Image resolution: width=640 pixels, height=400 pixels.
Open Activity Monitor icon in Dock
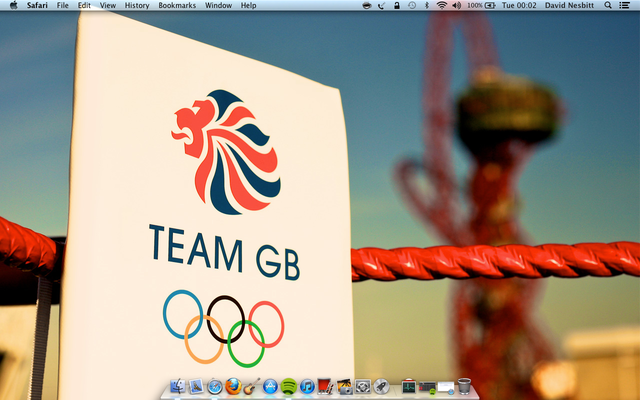pyautogui.click(x=409, y=387)
